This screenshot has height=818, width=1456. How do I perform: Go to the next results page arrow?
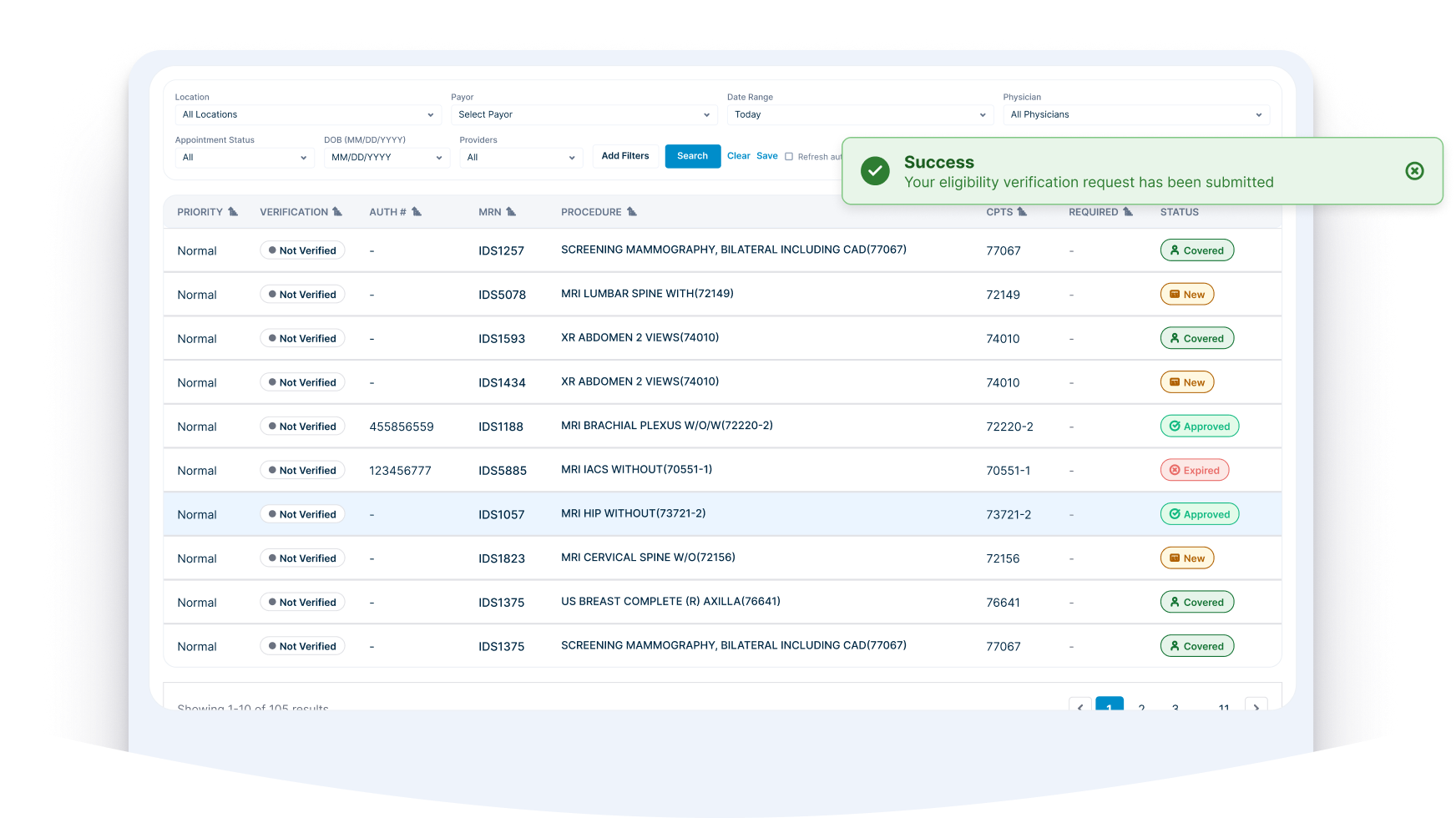[1256, 705]
